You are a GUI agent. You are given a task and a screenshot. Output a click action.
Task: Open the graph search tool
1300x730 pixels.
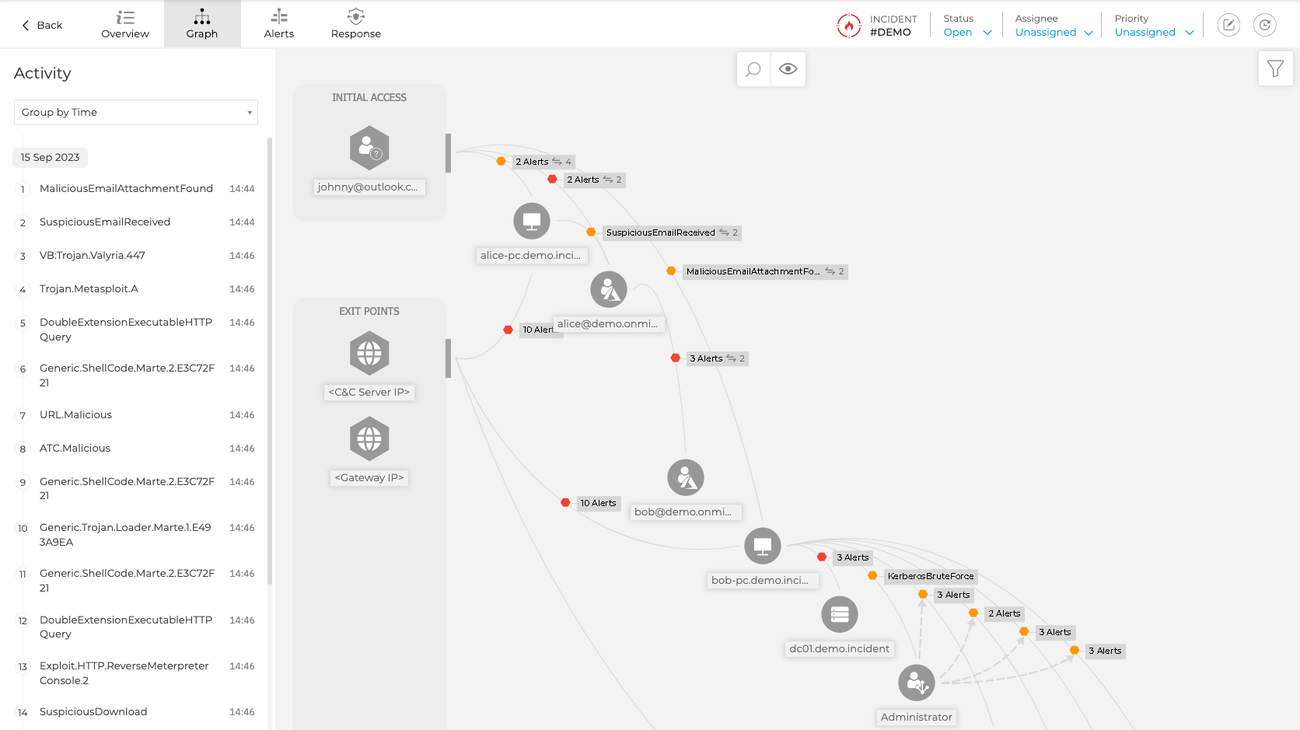pyautogui.click(x=752, y=68)
